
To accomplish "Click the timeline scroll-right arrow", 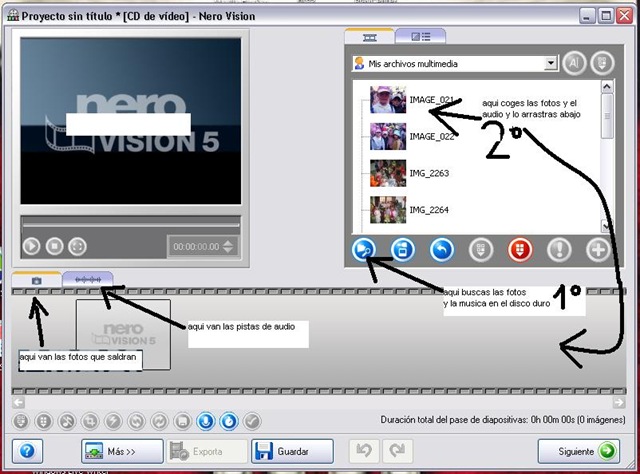I will 619,402.
